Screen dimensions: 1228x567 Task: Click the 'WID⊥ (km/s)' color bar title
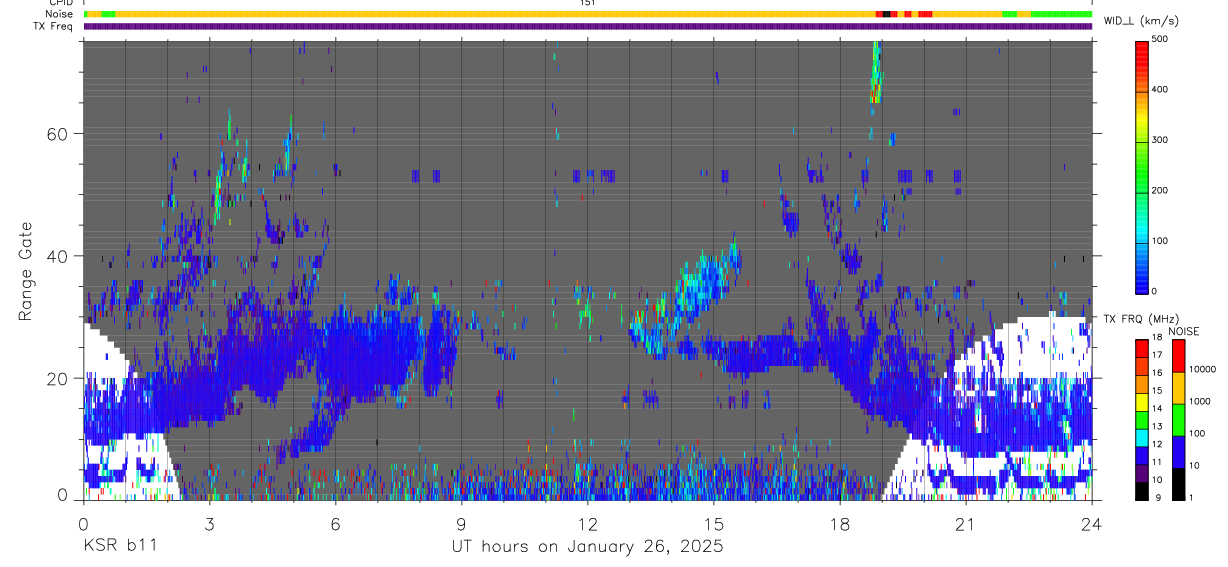coord(1141,21)
